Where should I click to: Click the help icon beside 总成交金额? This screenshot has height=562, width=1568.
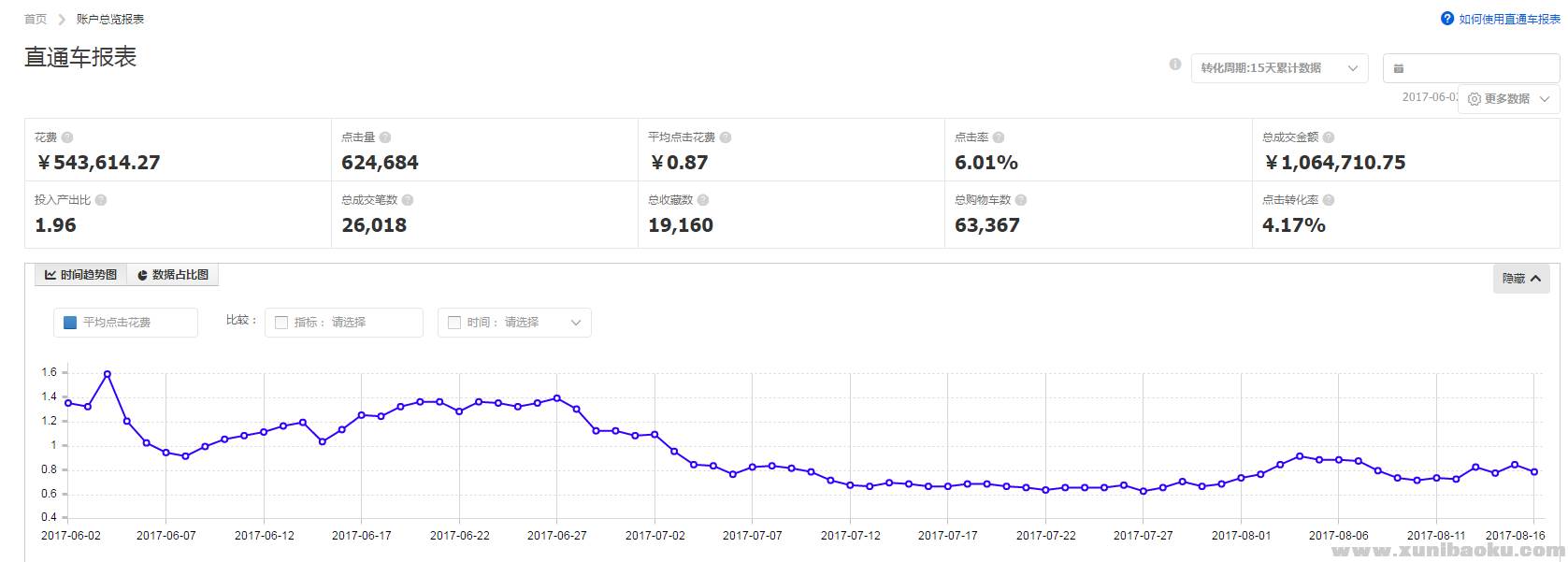click(x=1329, y=137)
